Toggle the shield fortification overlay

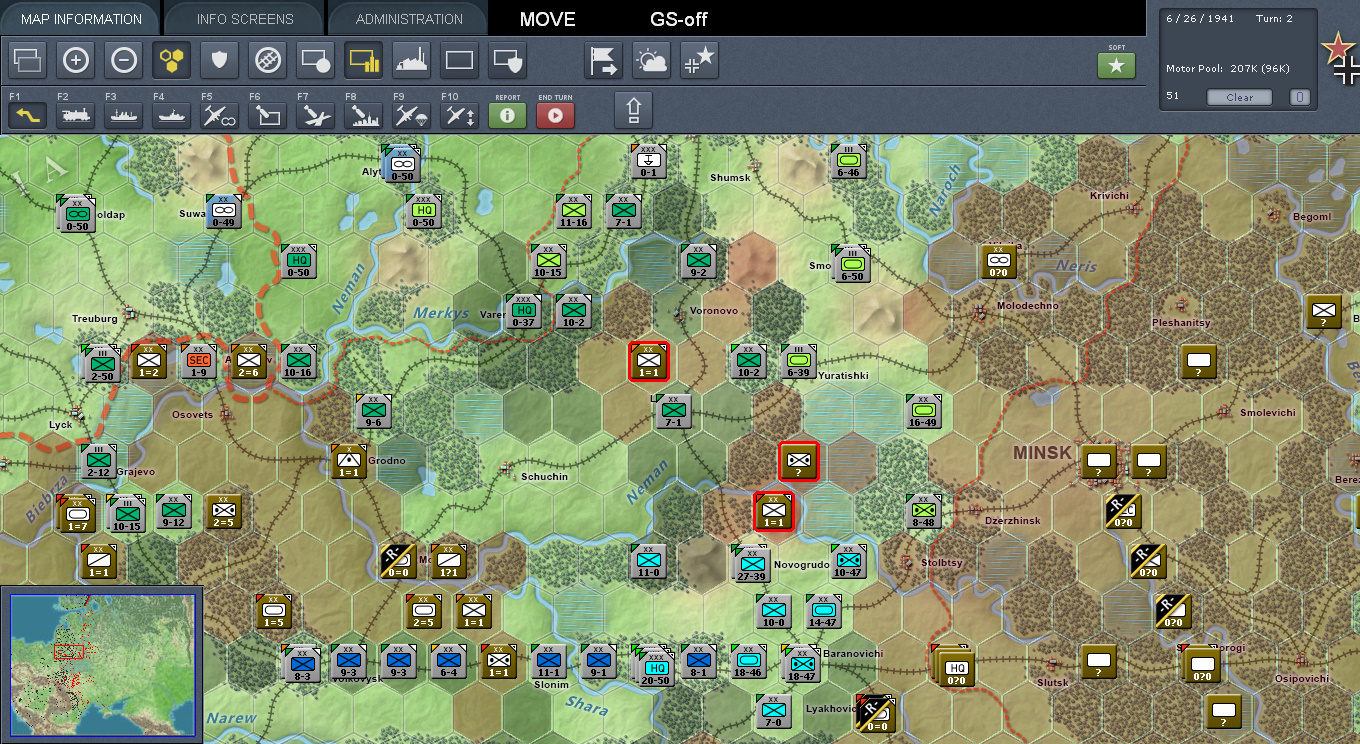click(219, 61)
